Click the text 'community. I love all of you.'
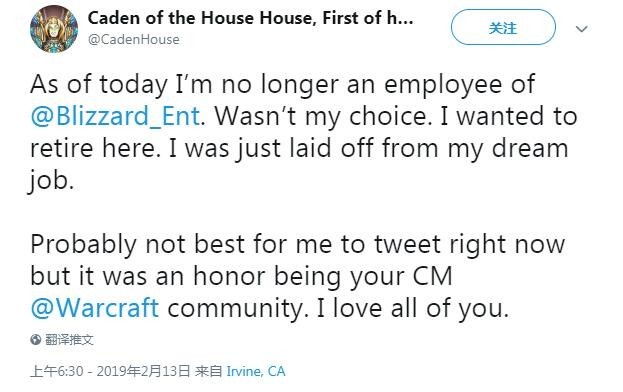 [x=338, y=308]
